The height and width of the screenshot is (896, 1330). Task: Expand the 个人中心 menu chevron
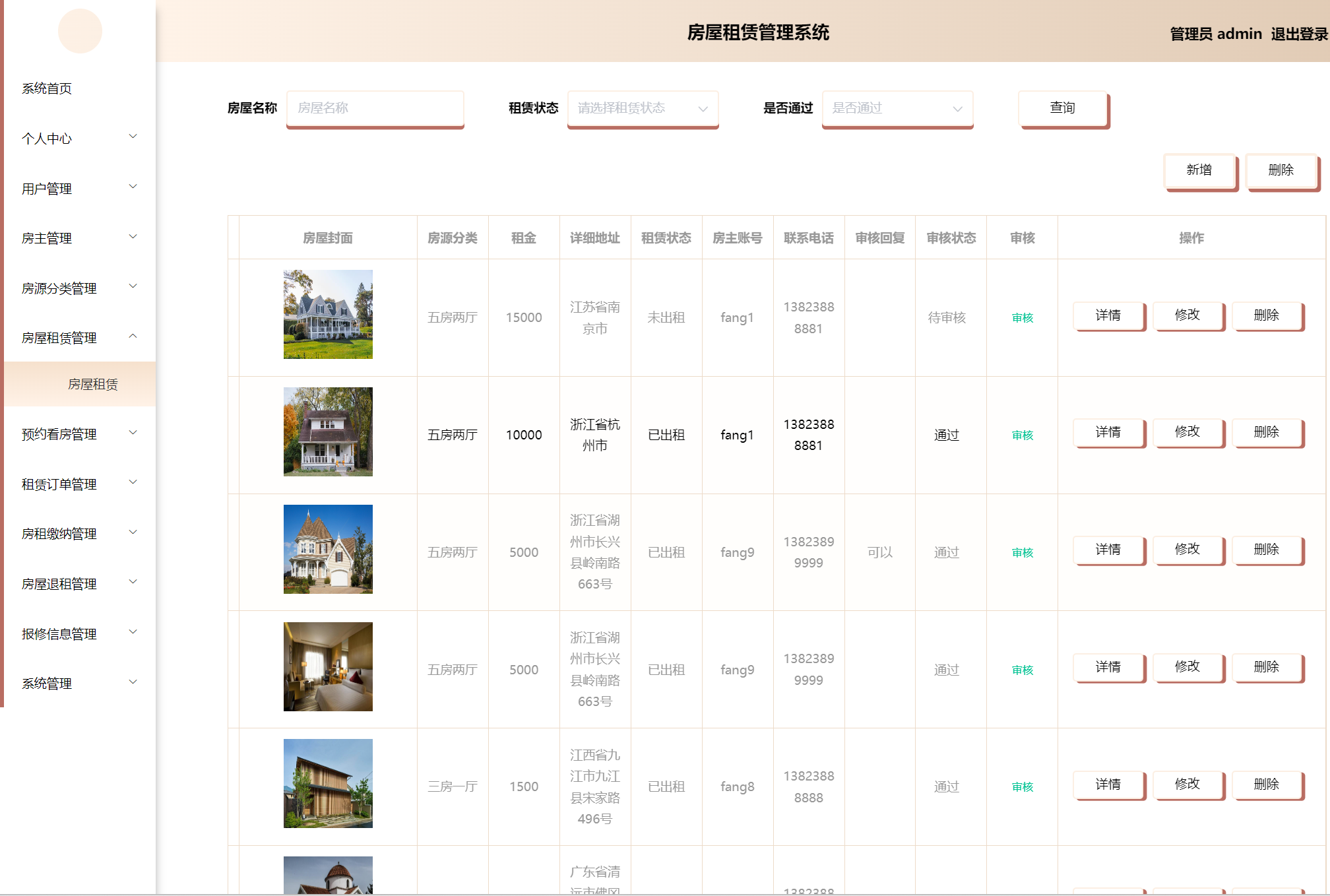pos(133,137)
